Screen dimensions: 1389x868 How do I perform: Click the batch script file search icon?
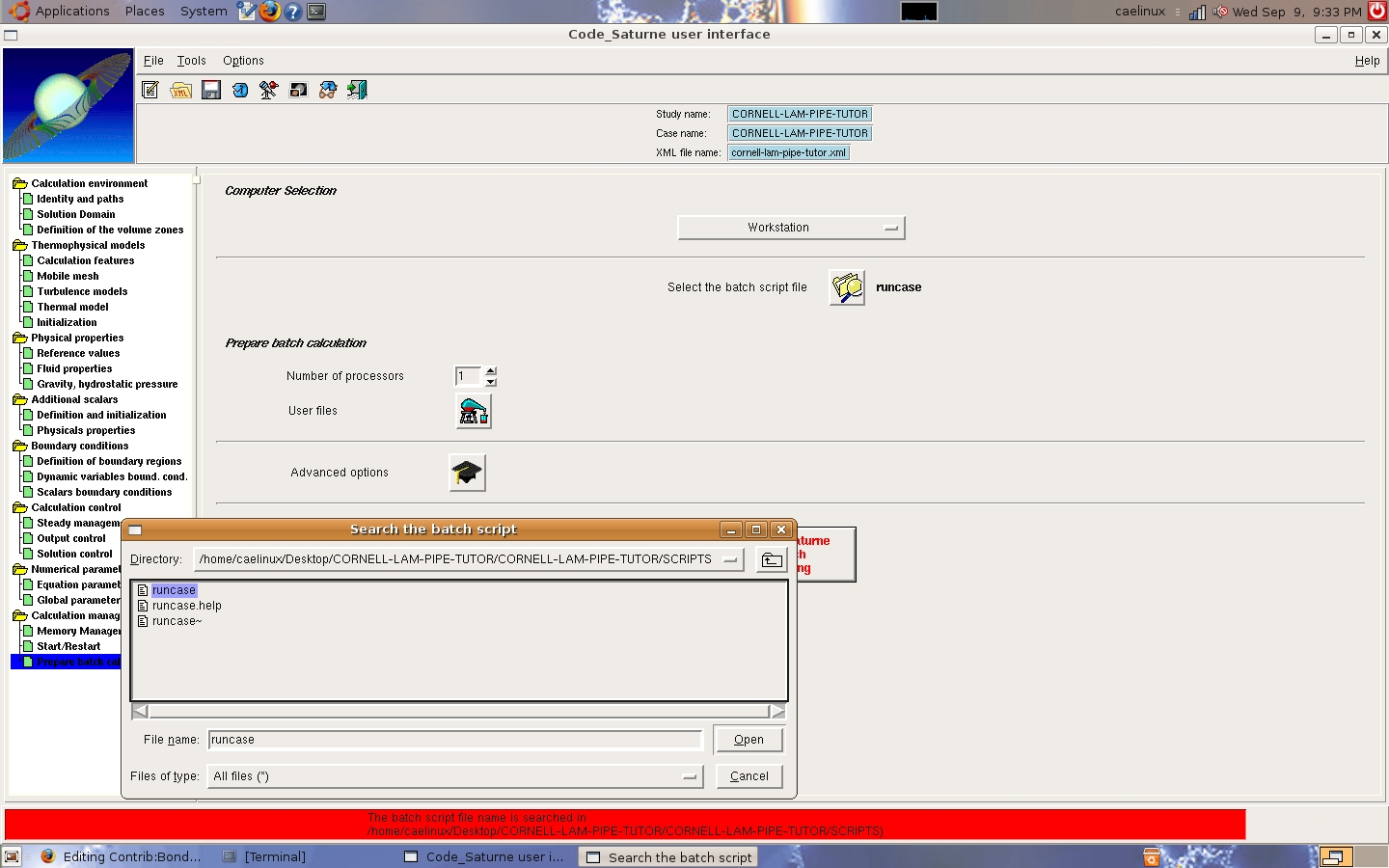pos(847,287)
